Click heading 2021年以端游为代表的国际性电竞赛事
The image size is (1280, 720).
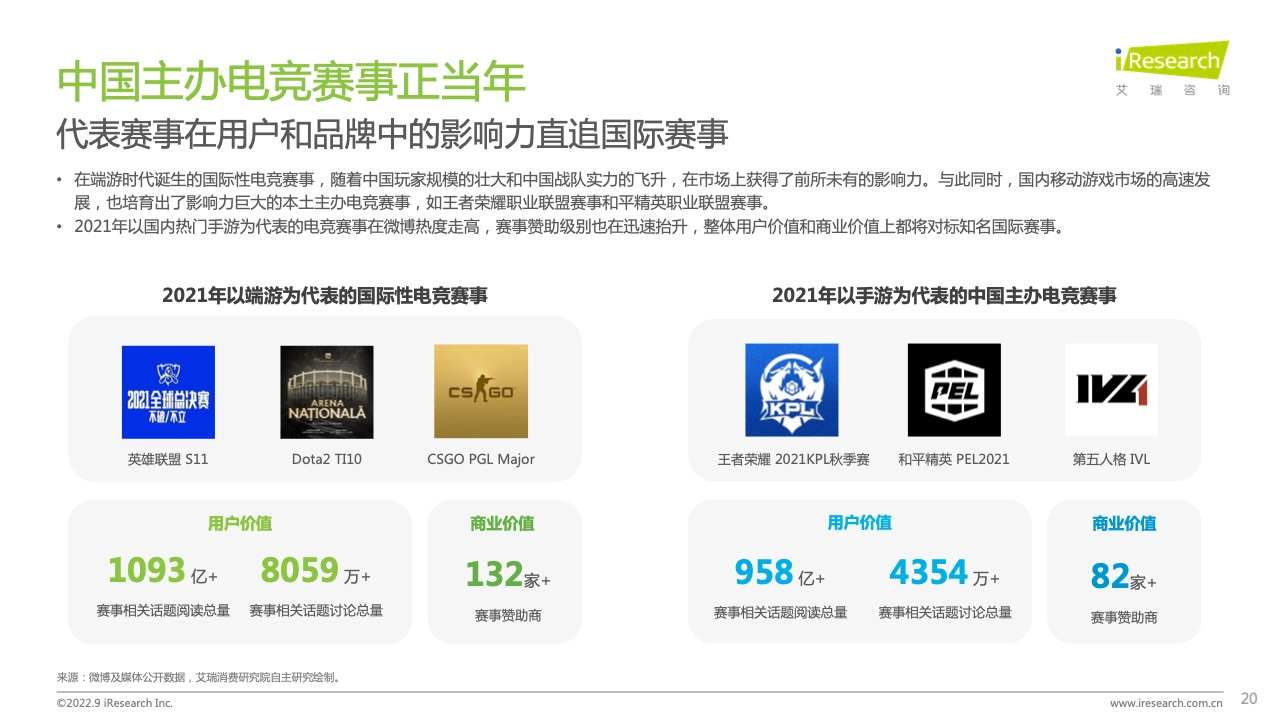pos(325,295)
